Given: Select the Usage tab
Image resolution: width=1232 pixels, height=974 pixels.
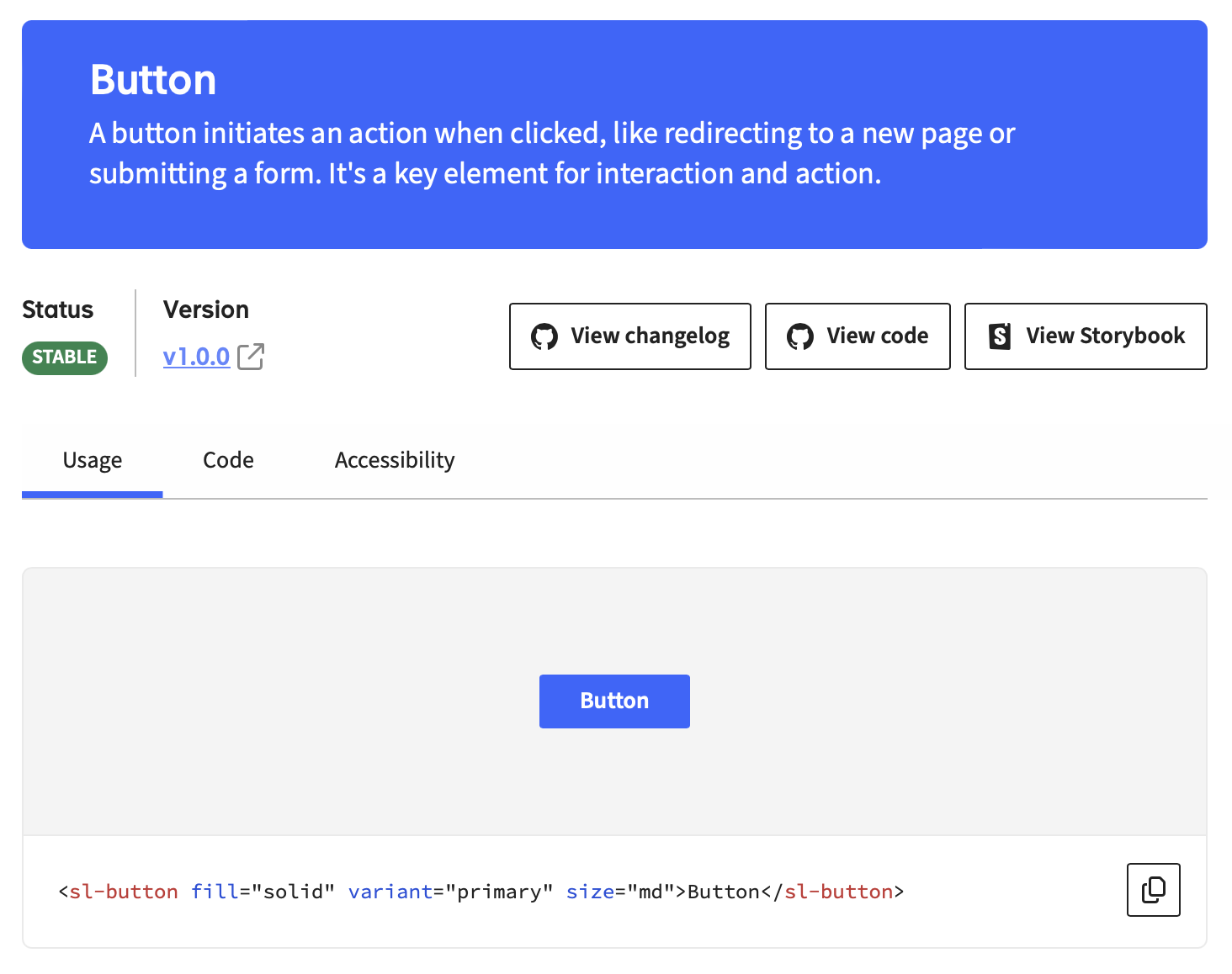Looking at the screenshot, I should pyautogui.click(x=93, y=460).
